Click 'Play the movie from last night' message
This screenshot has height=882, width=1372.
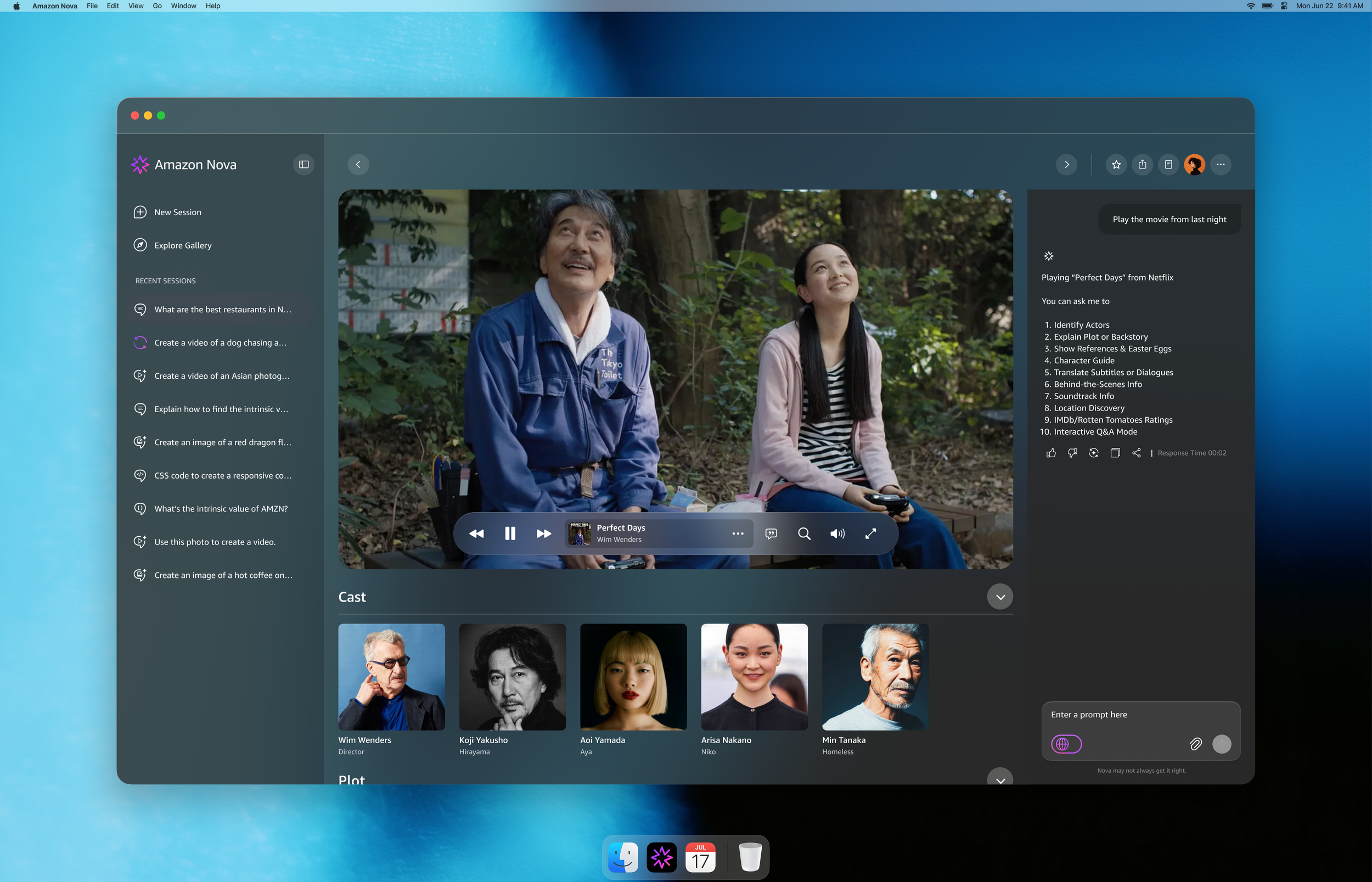click(x=1169, y=220)
